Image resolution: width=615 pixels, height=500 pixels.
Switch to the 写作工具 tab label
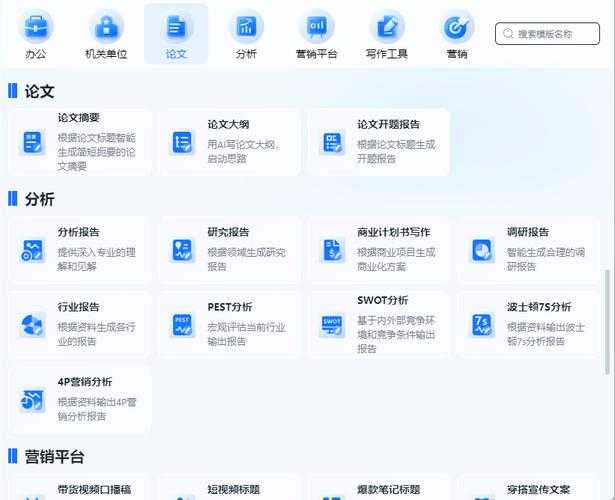(x=387, y=54)
